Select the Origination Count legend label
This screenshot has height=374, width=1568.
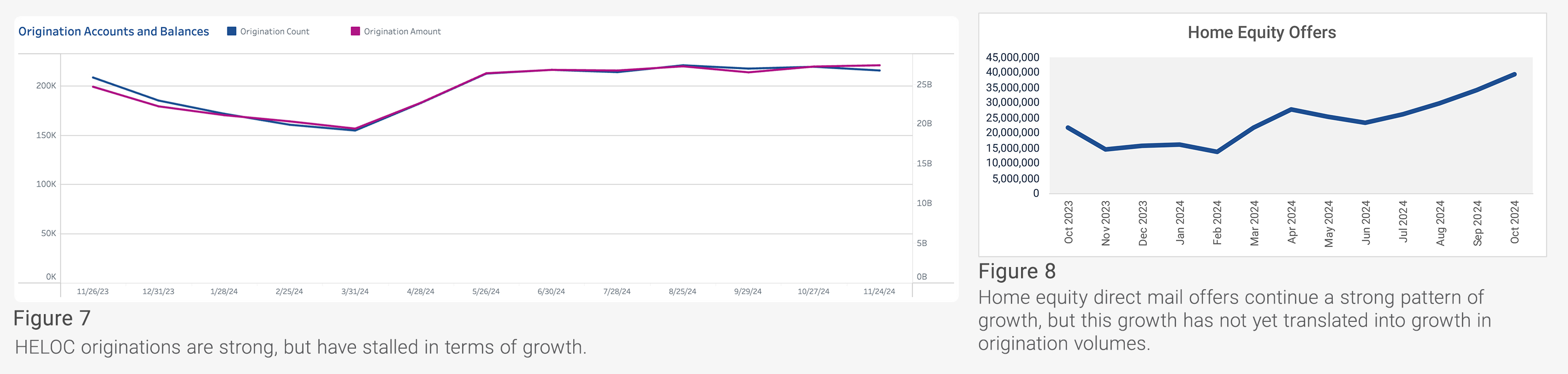[x=274, y=32]
